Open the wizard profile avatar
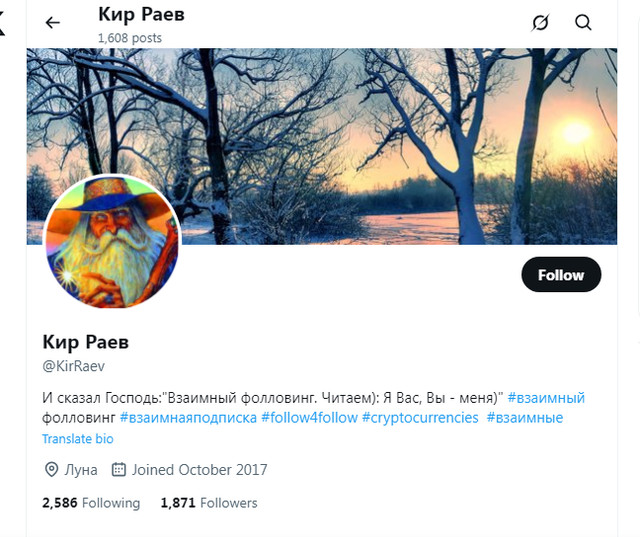This screenshot has height=537, width=640. point(112,242)
